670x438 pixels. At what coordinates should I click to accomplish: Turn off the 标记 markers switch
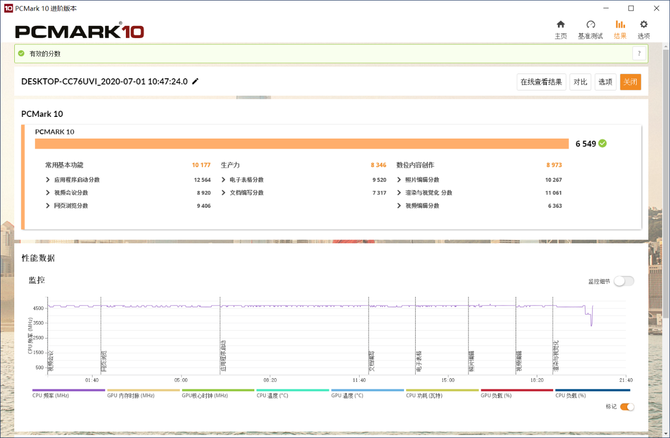627,407
